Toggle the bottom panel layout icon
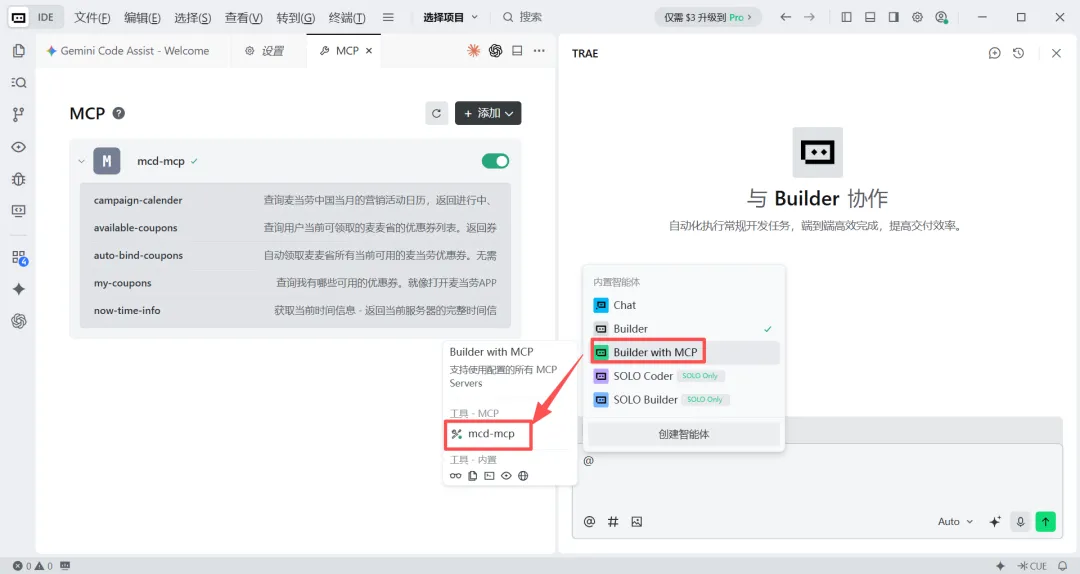Screen dimensions: 1080x574 870,17
